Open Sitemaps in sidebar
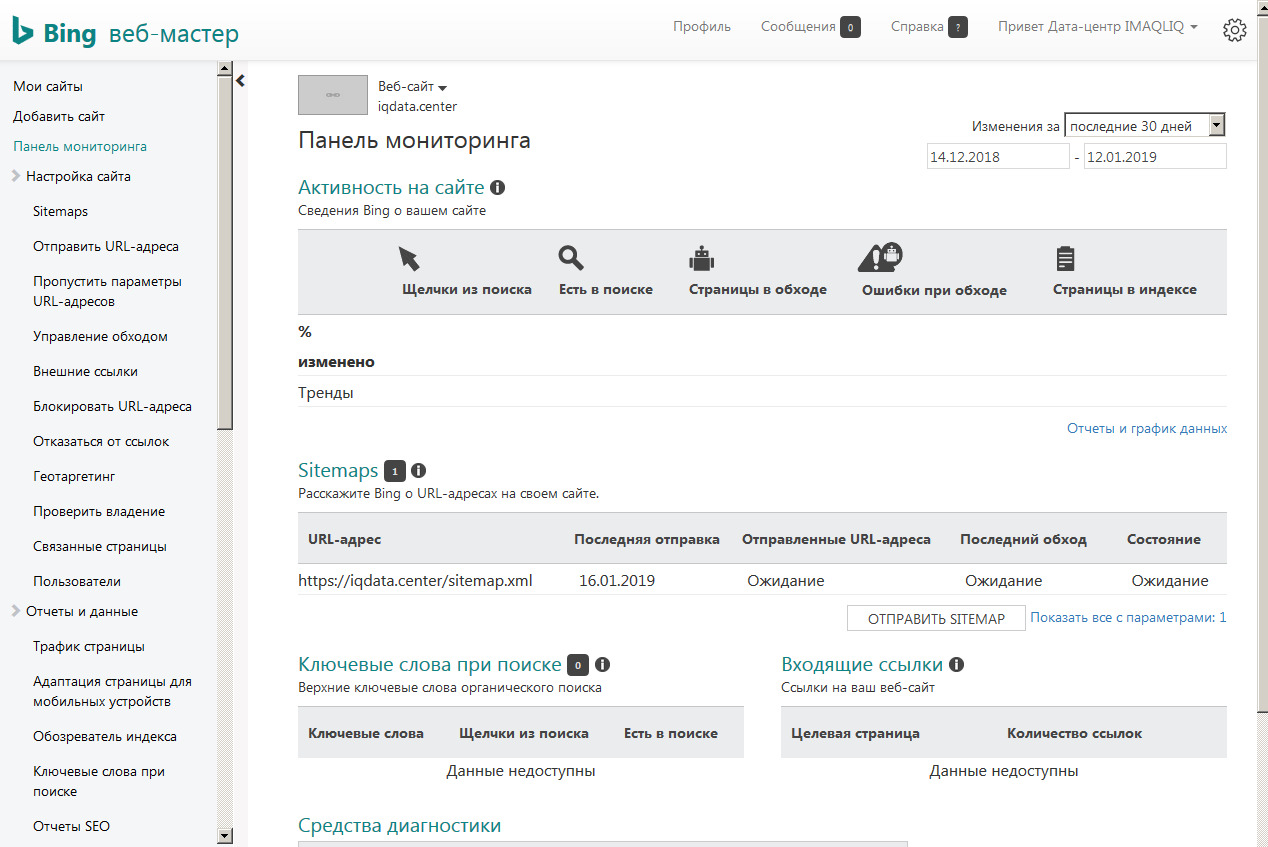The image size is (1268, 847). (x=60, y=211)
